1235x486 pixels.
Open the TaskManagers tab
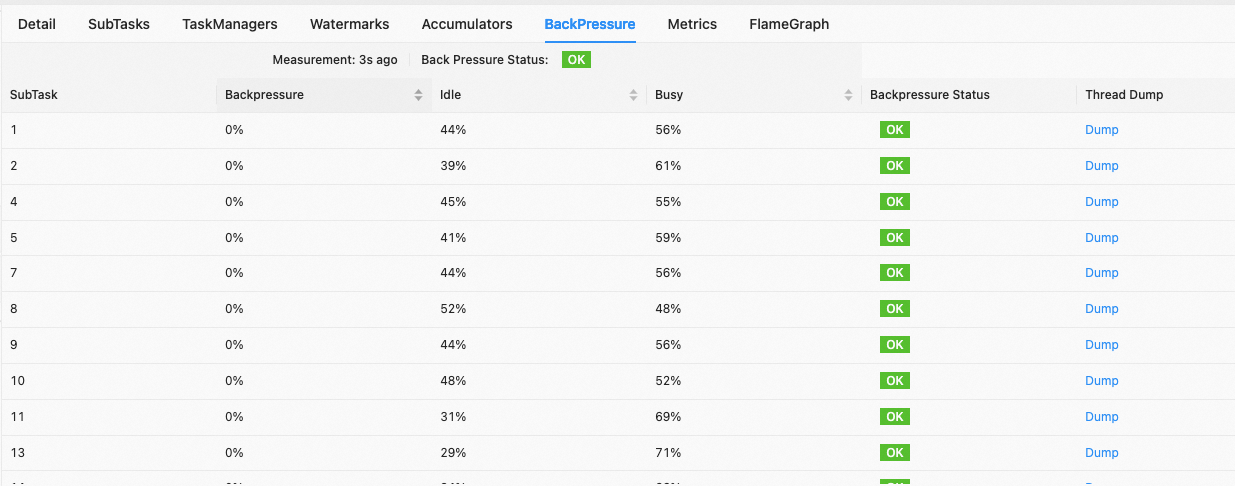pyautogui.click(x=230, y=24)
